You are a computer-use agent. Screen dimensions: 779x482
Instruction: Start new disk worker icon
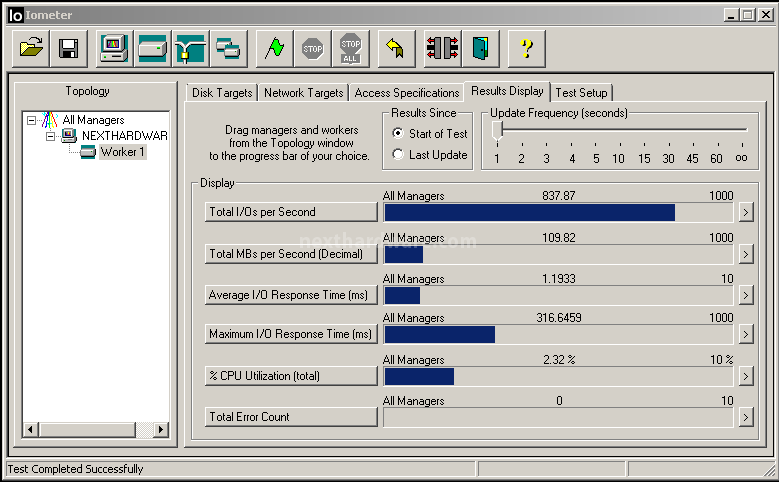tap(153, 49)
